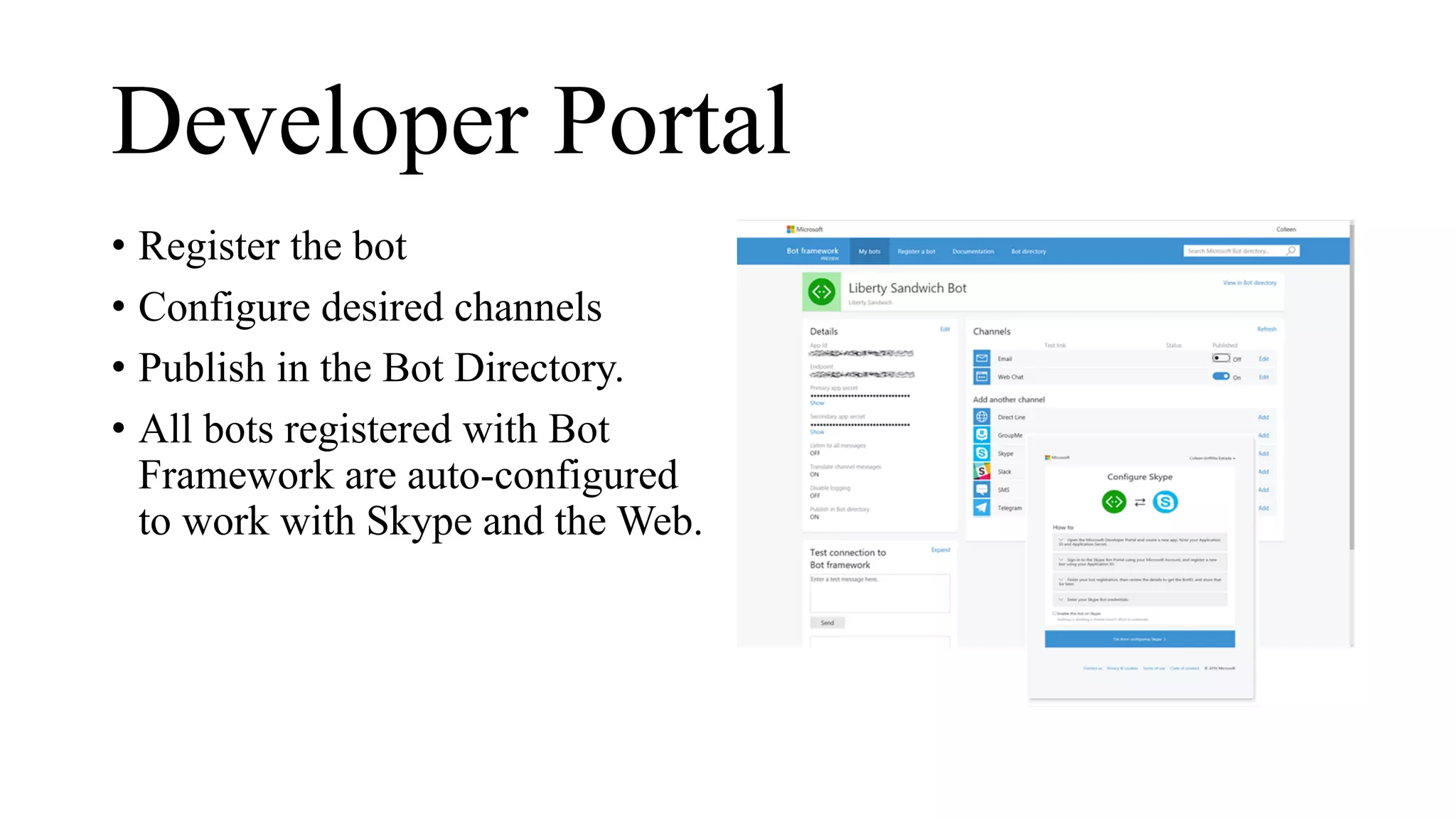Viewport: 1456px width, 819px height.
Task: Expand the Sign in to Skype Bot Portal step
Action: tap(1140, 562)
